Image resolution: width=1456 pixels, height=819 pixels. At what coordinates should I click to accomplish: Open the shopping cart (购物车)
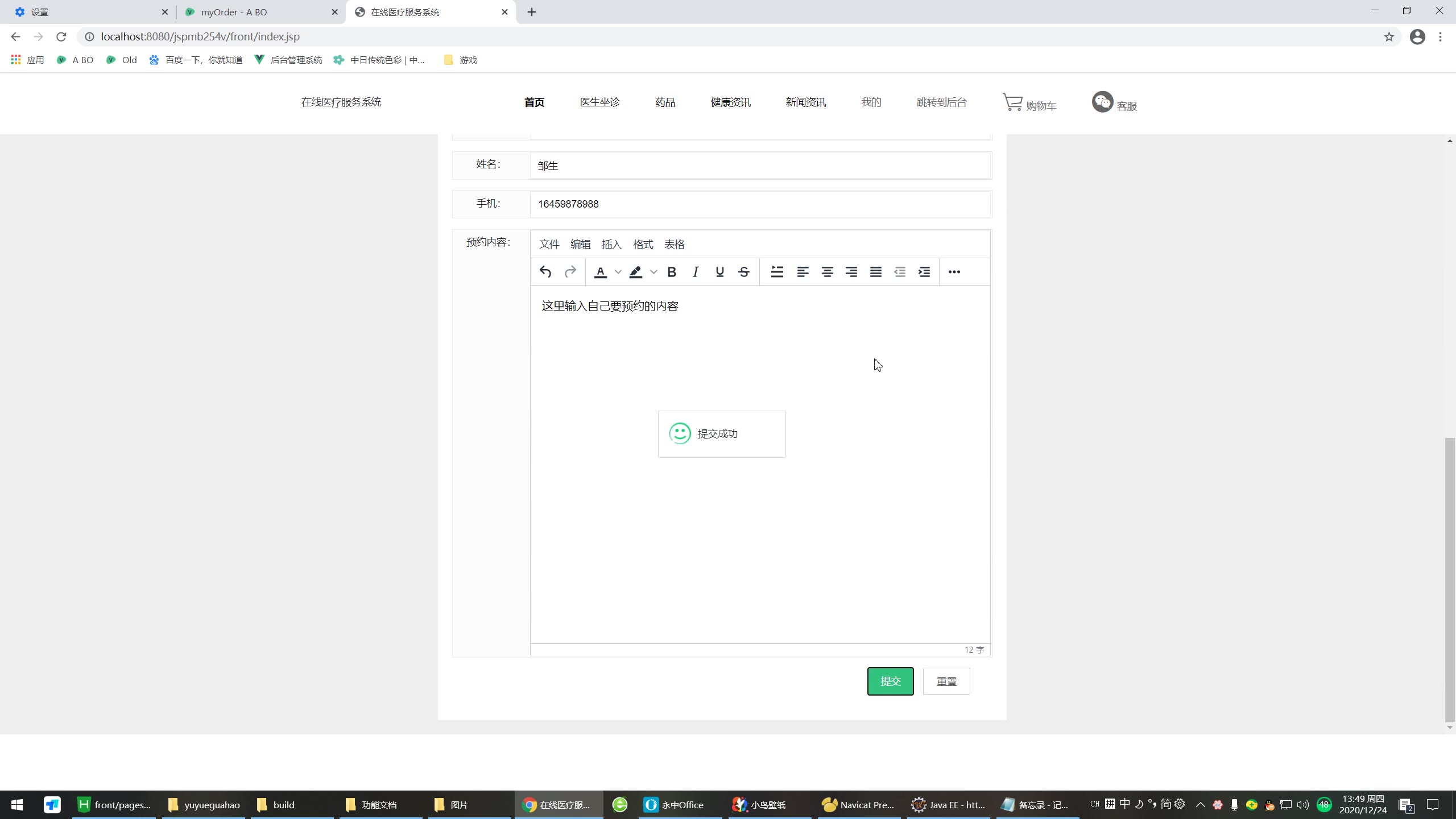coord(1029,104)
